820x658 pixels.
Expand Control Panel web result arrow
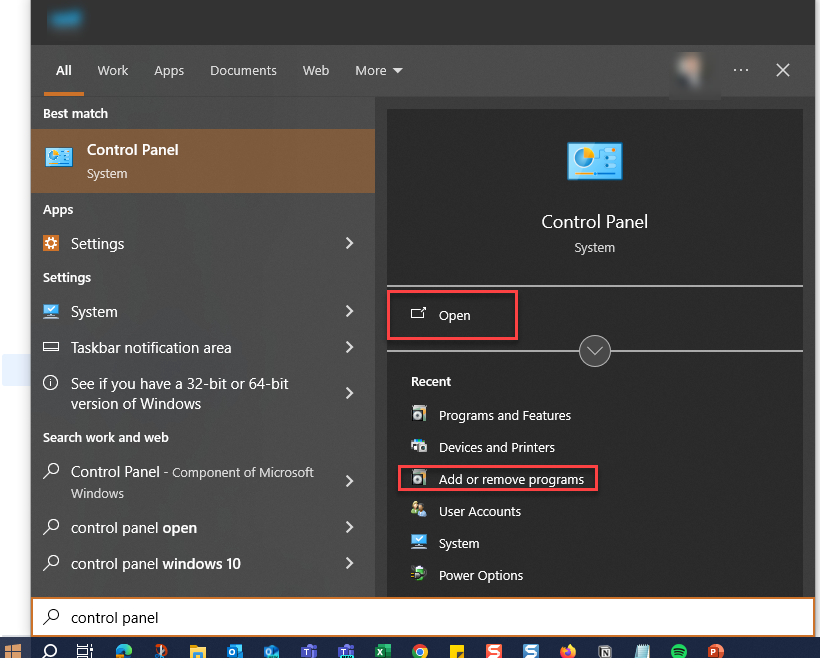coord(349,481)
